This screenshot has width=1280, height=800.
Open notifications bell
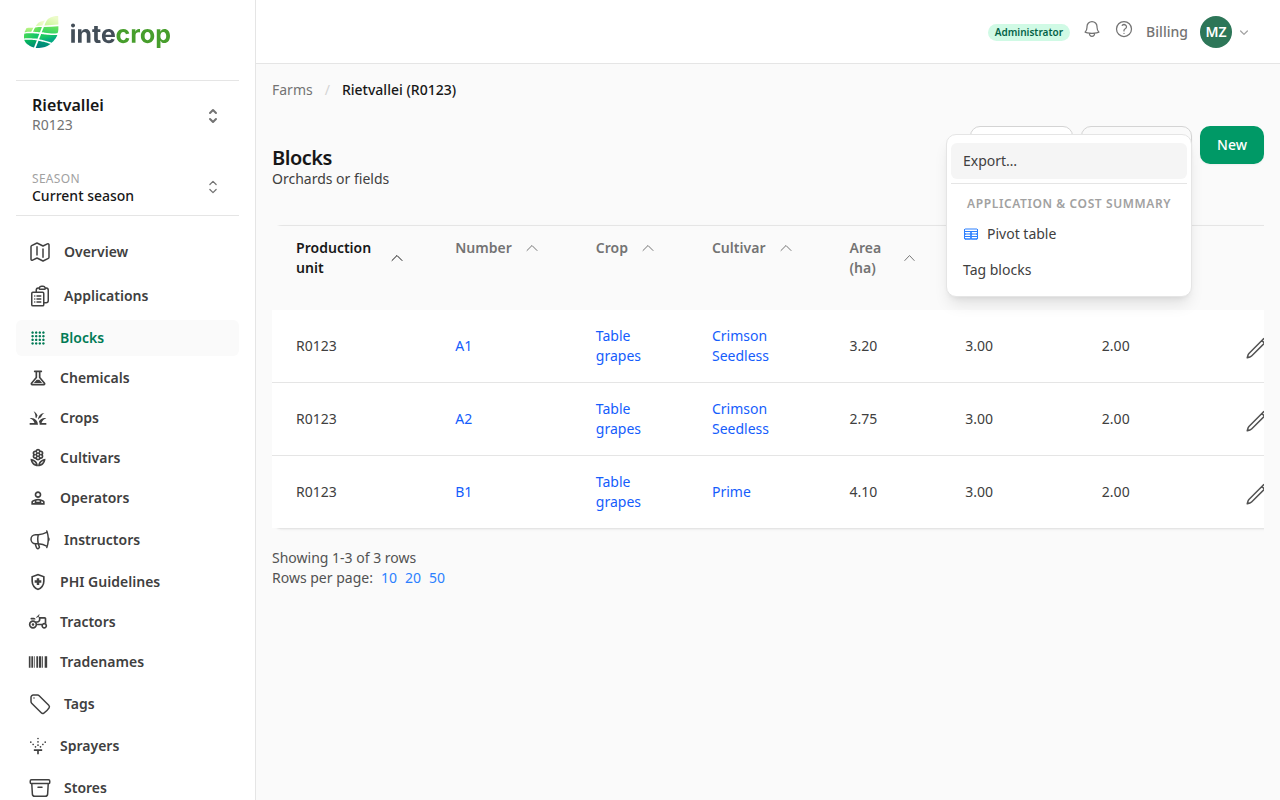click(x=1092, y=30)
